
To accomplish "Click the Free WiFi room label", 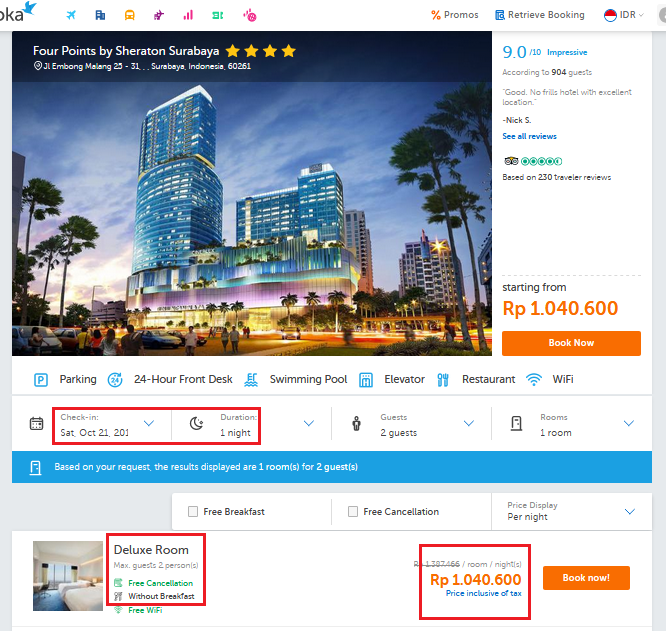I will coord(145,610).
